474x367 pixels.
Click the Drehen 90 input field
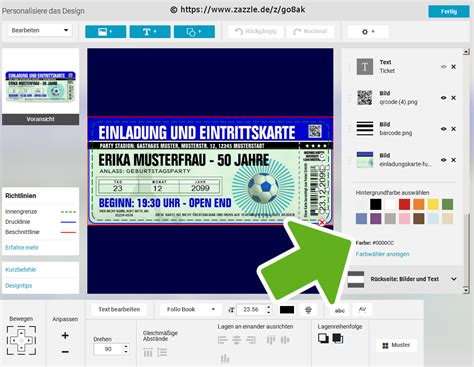pyautogui.click(x=109, y=349)
